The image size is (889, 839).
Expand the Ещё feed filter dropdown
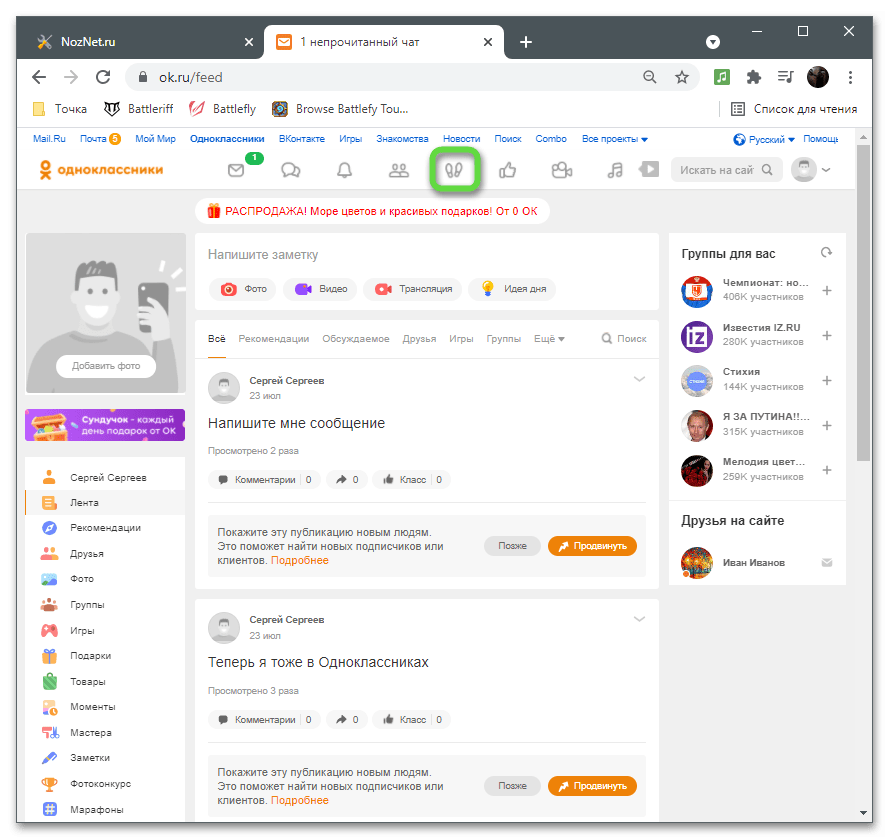549,338
